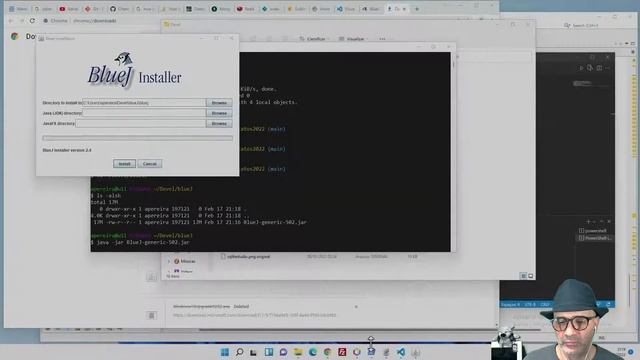
Task: Expand the Músicas tree node
Action: coord(169,261)
